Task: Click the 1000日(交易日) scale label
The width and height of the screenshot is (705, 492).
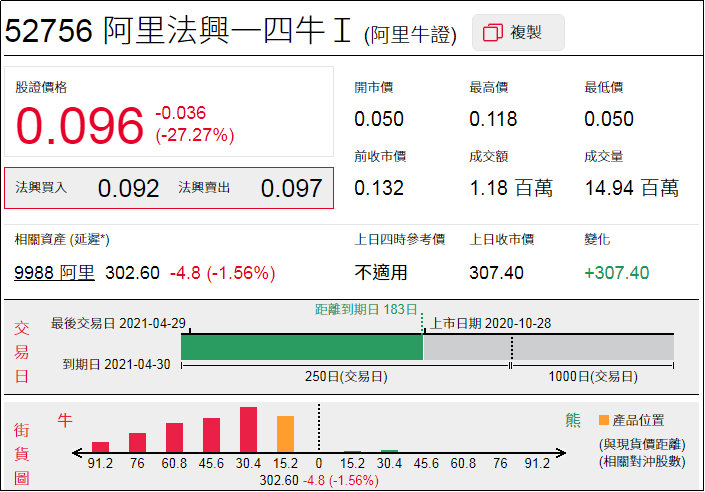Action: 593,376
